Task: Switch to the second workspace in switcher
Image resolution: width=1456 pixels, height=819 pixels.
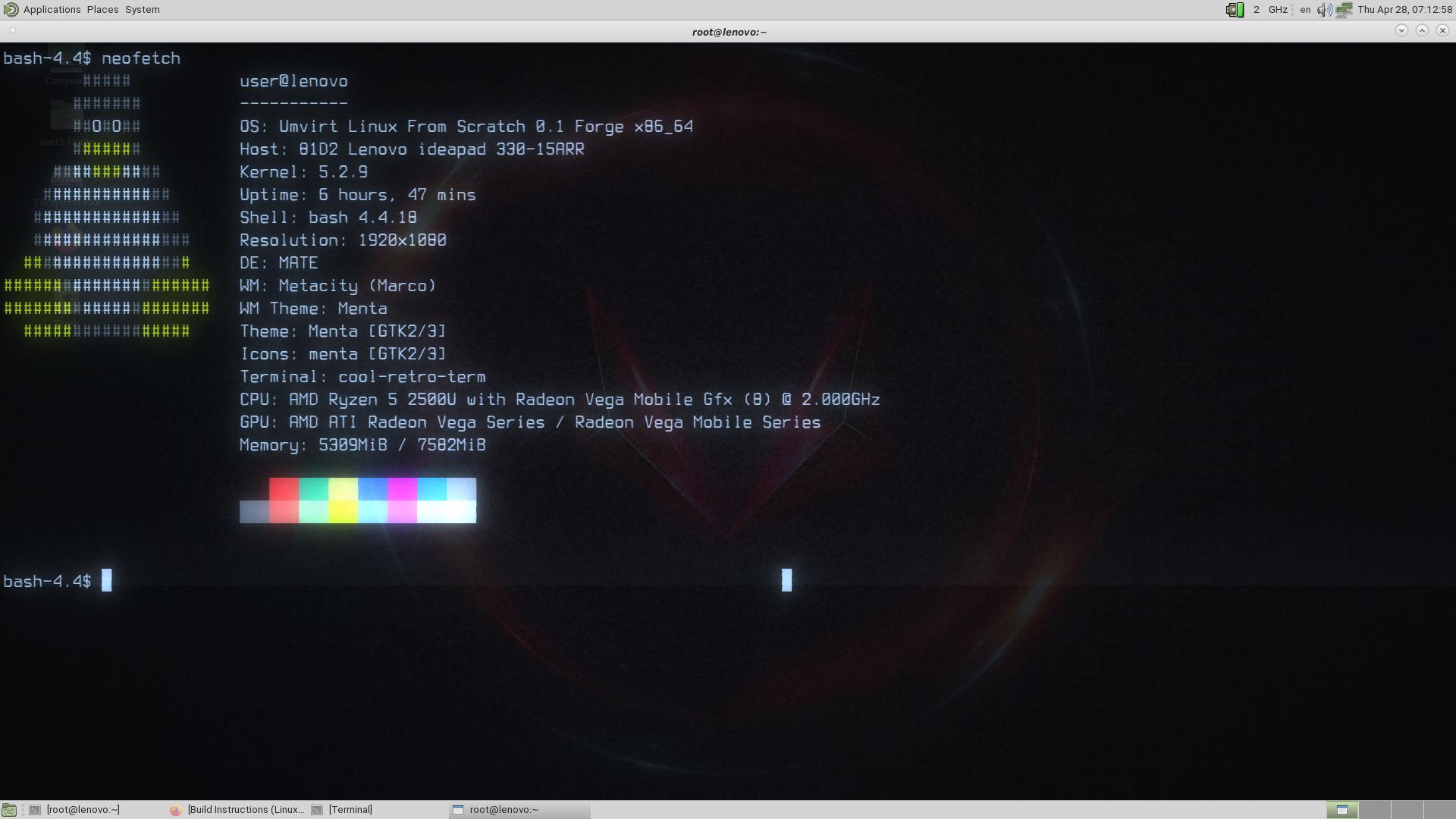Action: click(x=1374, y=810)
